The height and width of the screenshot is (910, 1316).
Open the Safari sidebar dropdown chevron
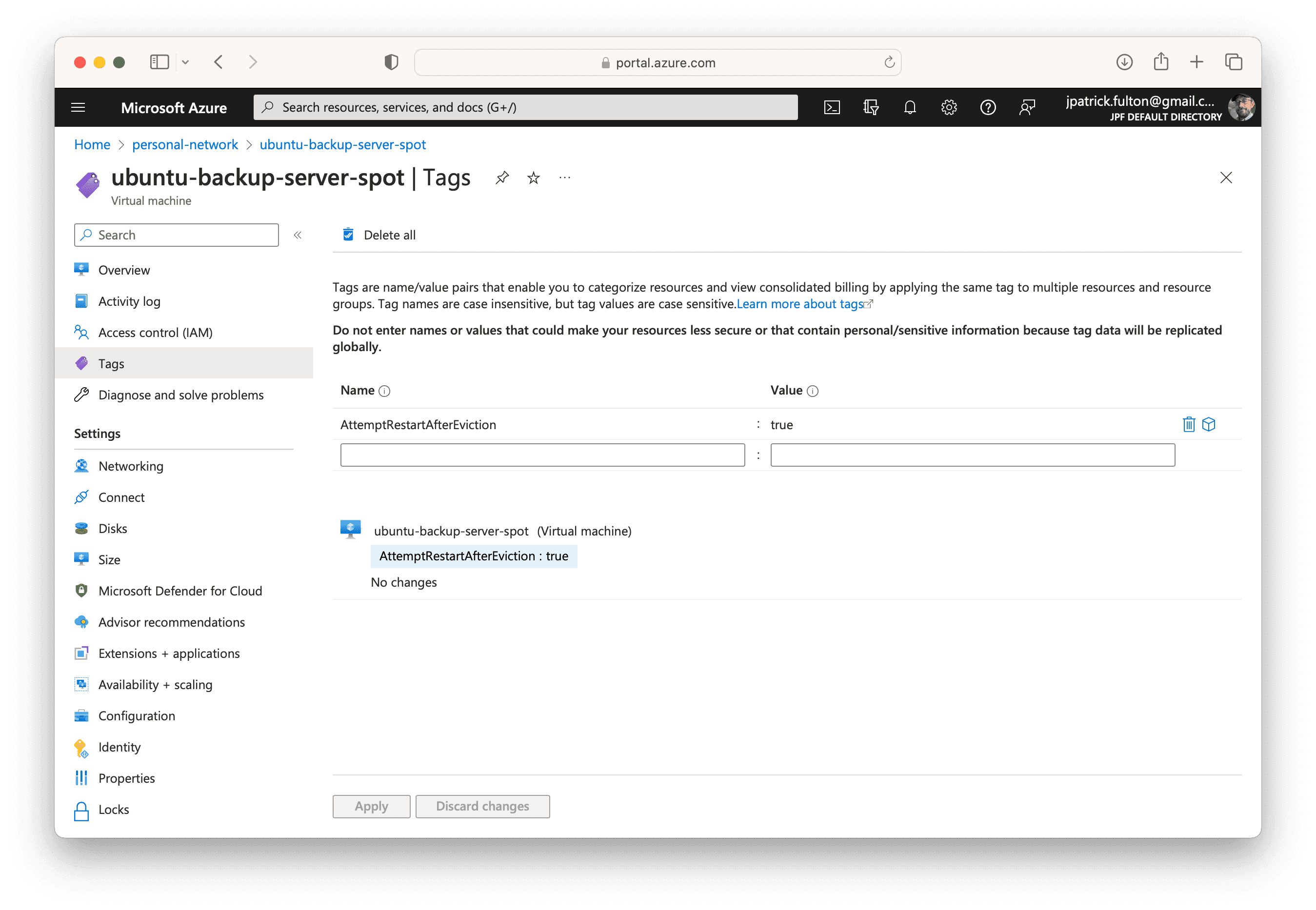click(x=185, y=61)
